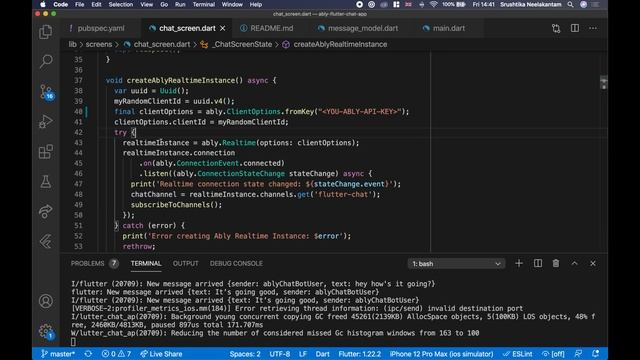Open the Go menu

click(164, 4)
